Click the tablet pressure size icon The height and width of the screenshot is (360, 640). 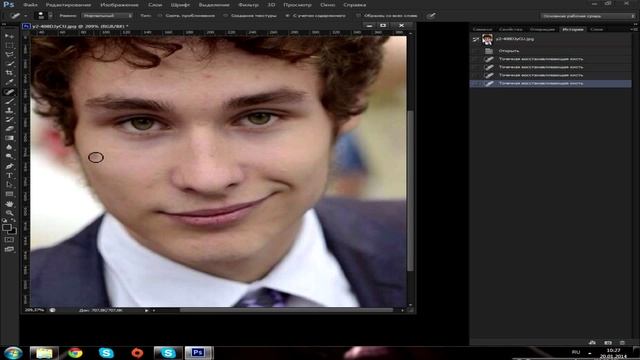(431, 16)
